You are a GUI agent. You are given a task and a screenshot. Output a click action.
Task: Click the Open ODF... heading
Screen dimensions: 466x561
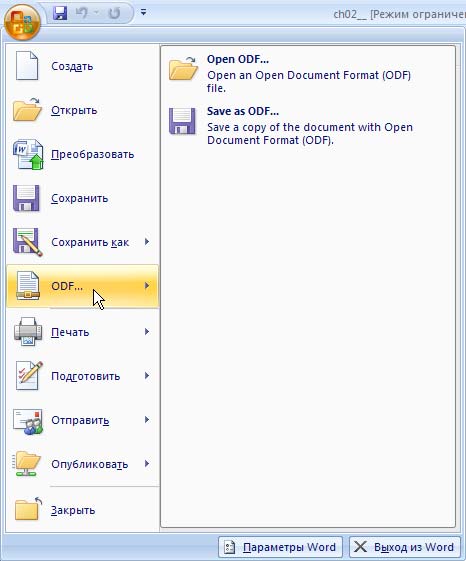[238, 59]
